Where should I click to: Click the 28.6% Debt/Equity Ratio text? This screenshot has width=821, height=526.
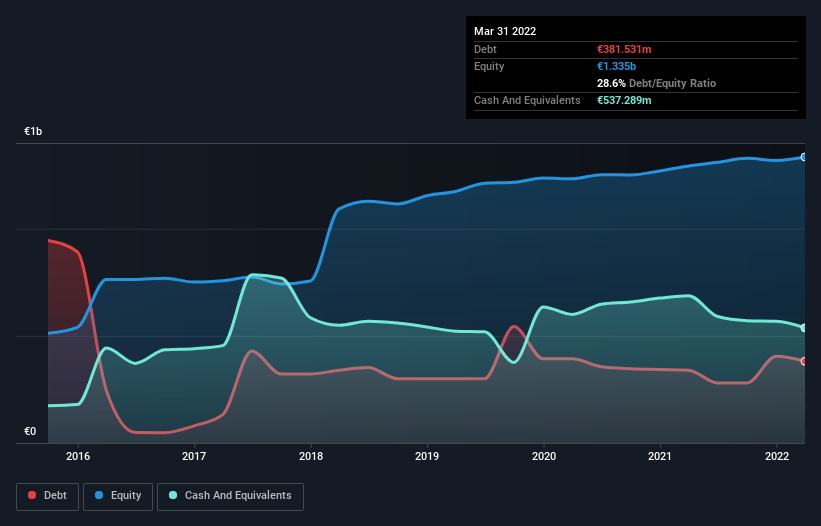[x=656, y=83]
